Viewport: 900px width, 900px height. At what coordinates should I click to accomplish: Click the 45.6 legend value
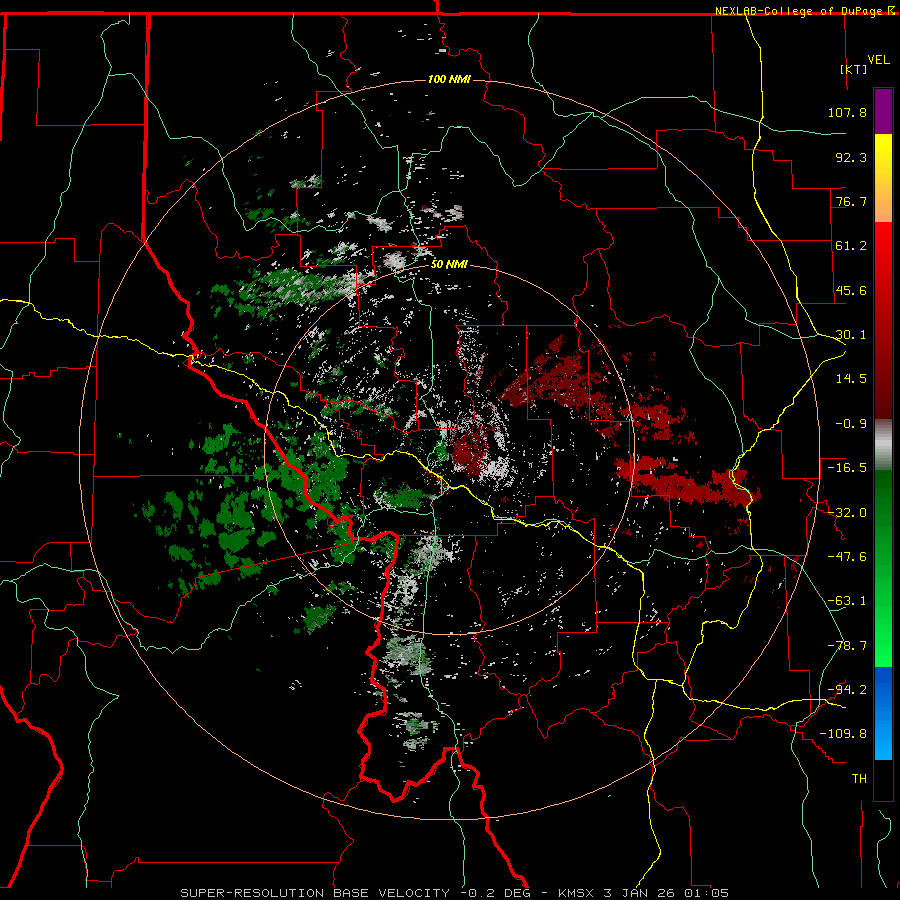[x=851, y=290]
